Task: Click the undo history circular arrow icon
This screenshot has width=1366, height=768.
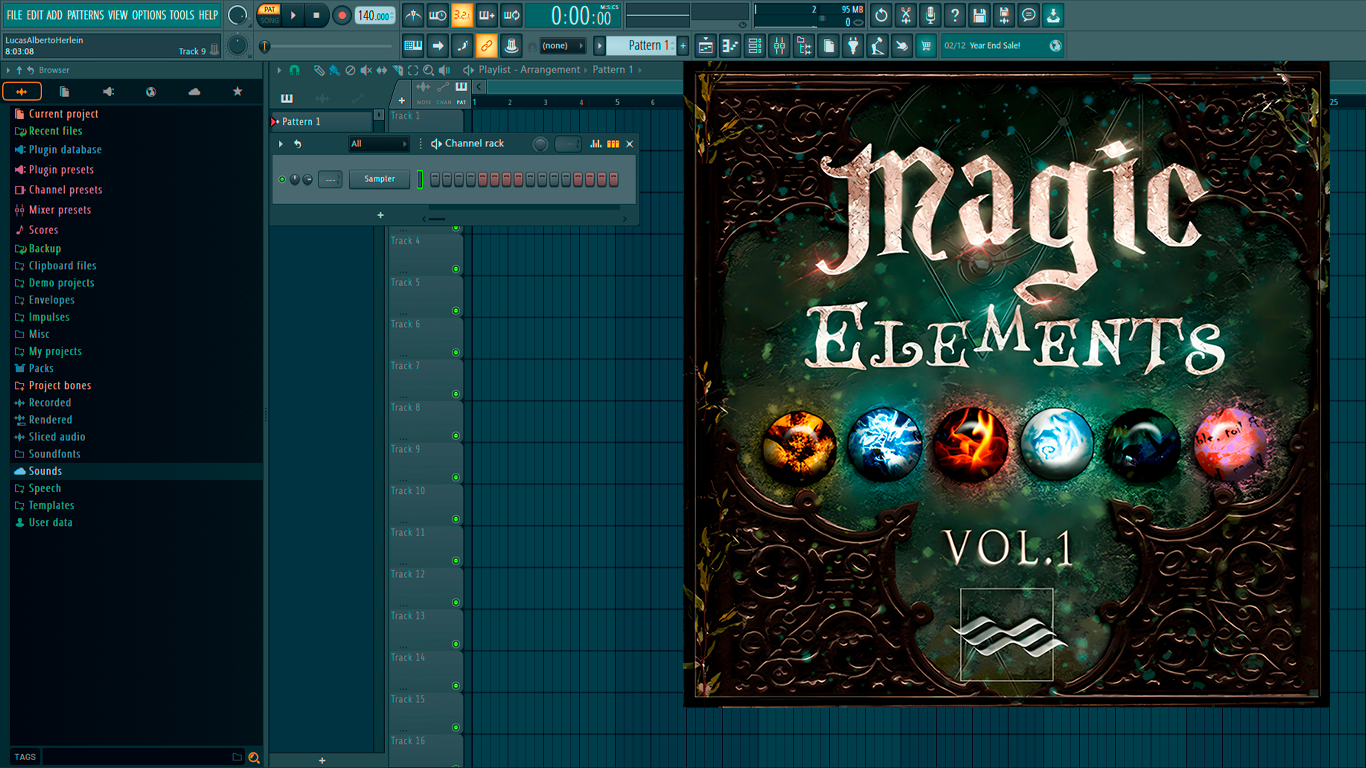Action: click(x=881, y=15)
